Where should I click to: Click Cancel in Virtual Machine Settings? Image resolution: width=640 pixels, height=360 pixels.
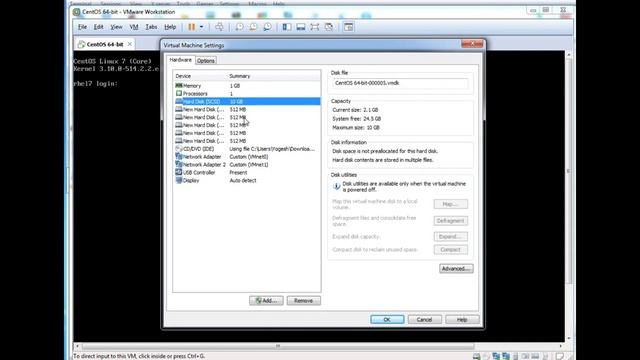point(424,320)
